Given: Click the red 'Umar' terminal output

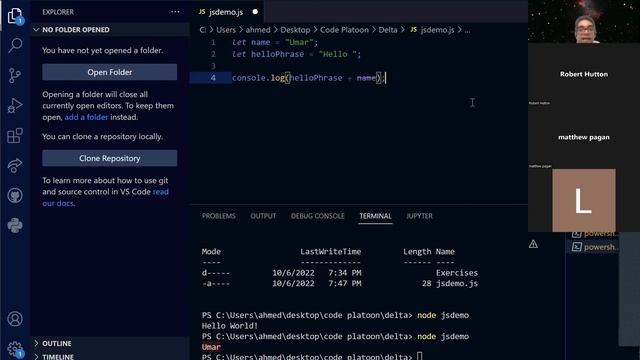Looking at the screenshot, I should click(x=211, y=347).
